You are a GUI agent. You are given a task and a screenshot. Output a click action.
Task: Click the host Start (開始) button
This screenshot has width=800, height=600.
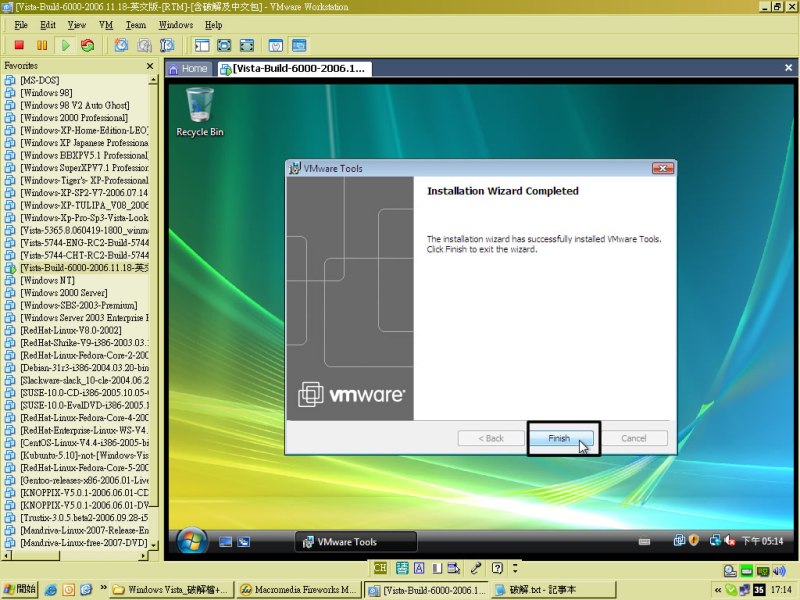point(19,589)
